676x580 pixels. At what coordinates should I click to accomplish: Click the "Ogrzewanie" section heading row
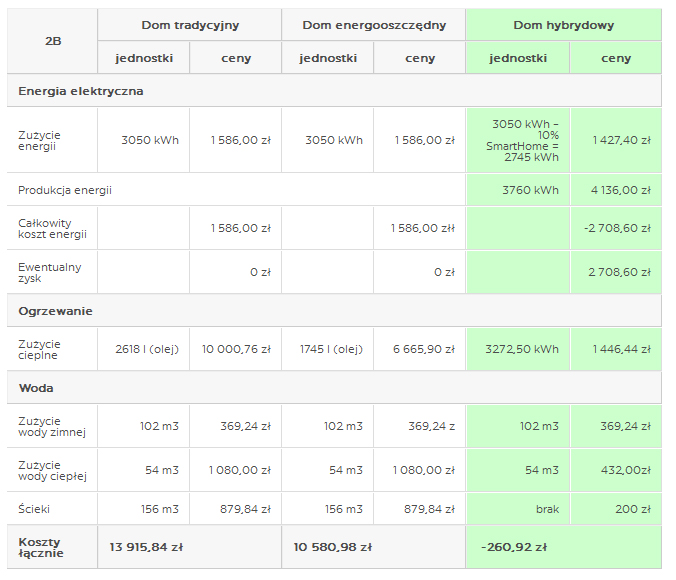(55, 311)
